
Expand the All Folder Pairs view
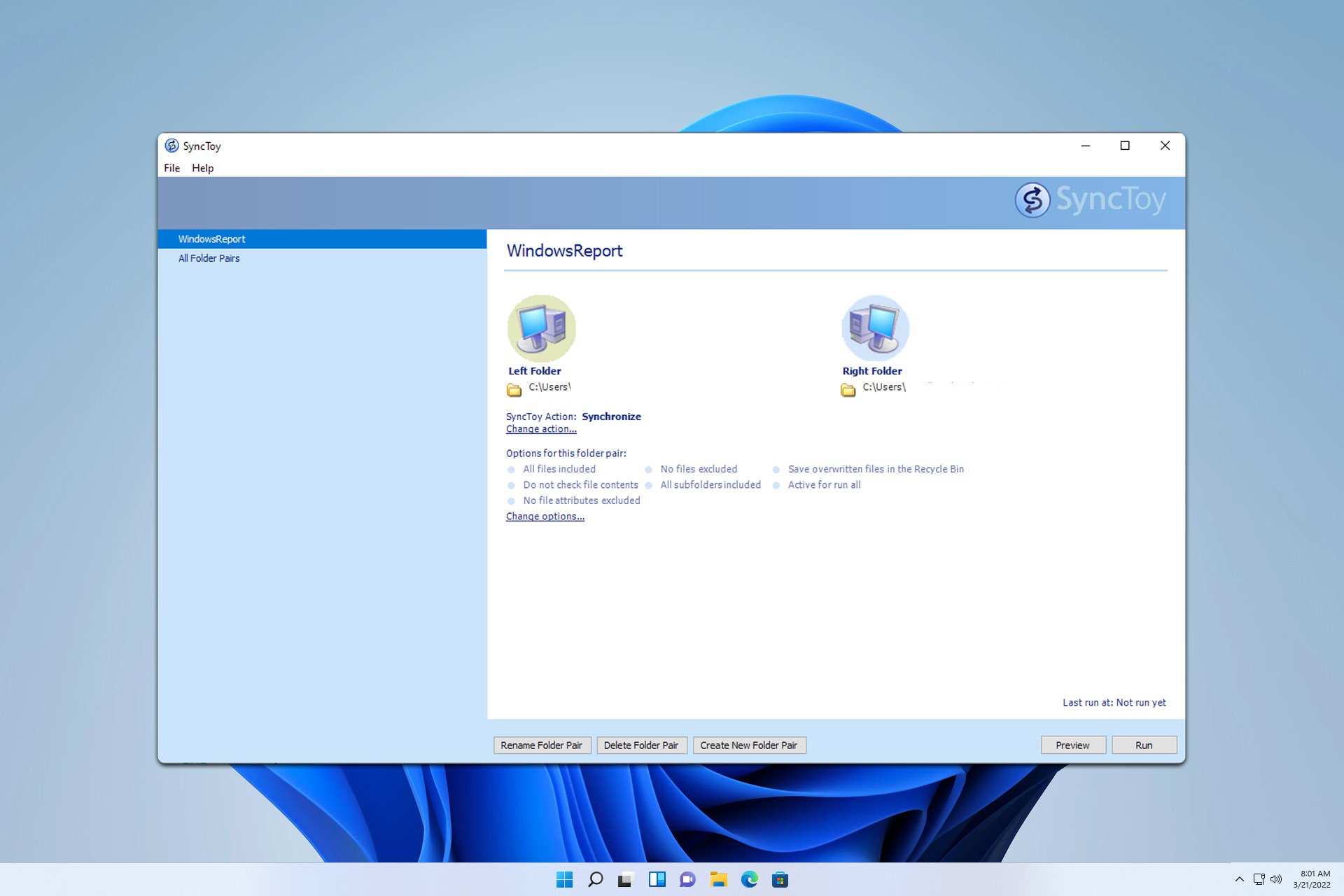208,258
